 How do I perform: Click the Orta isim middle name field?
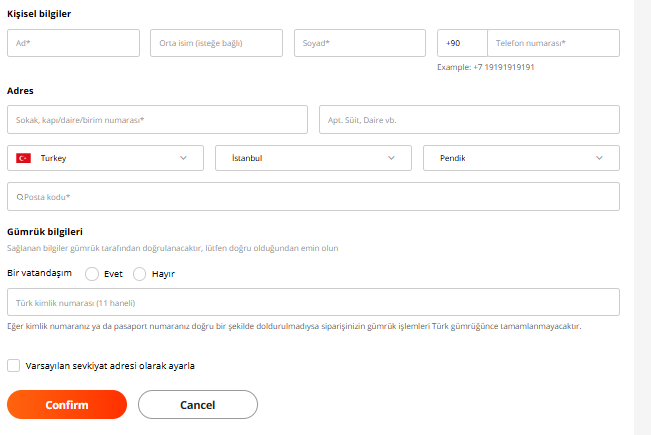(216, 43)
